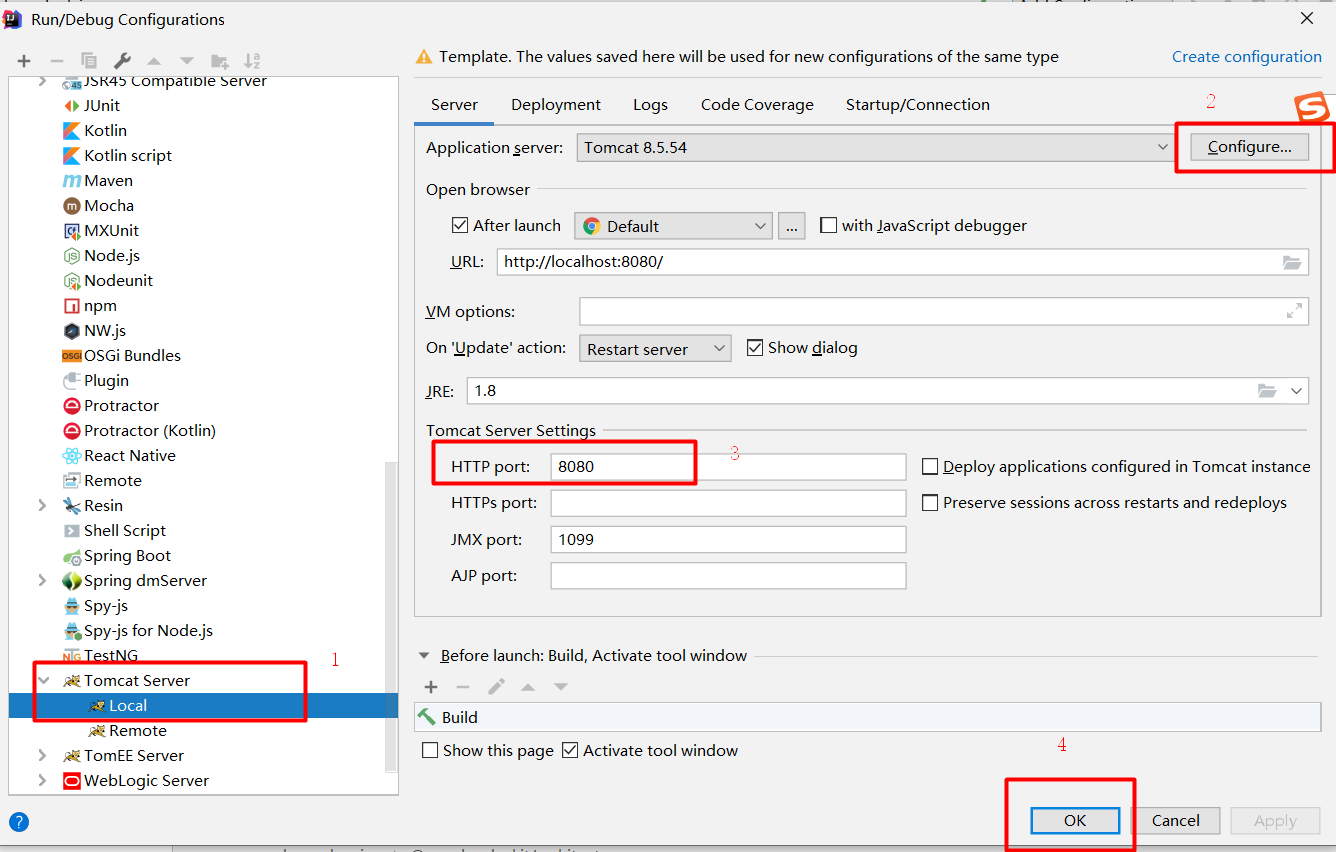Viewport: 1336px width, 852px height.
Task: Click the expand icon in VM options field
Action: pyautogui.click(x=1294, y=311)
